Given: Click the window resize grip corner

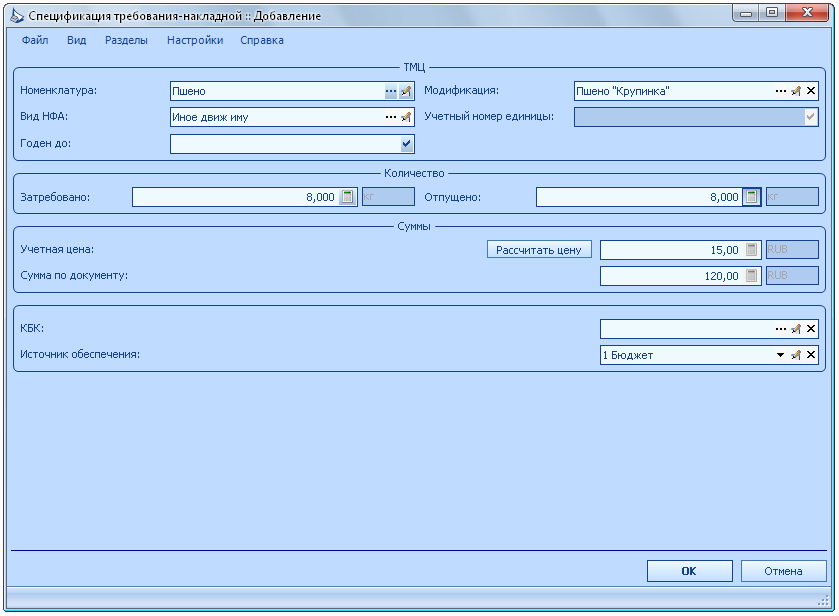Looking at the screenshot, I should point(823,601).
